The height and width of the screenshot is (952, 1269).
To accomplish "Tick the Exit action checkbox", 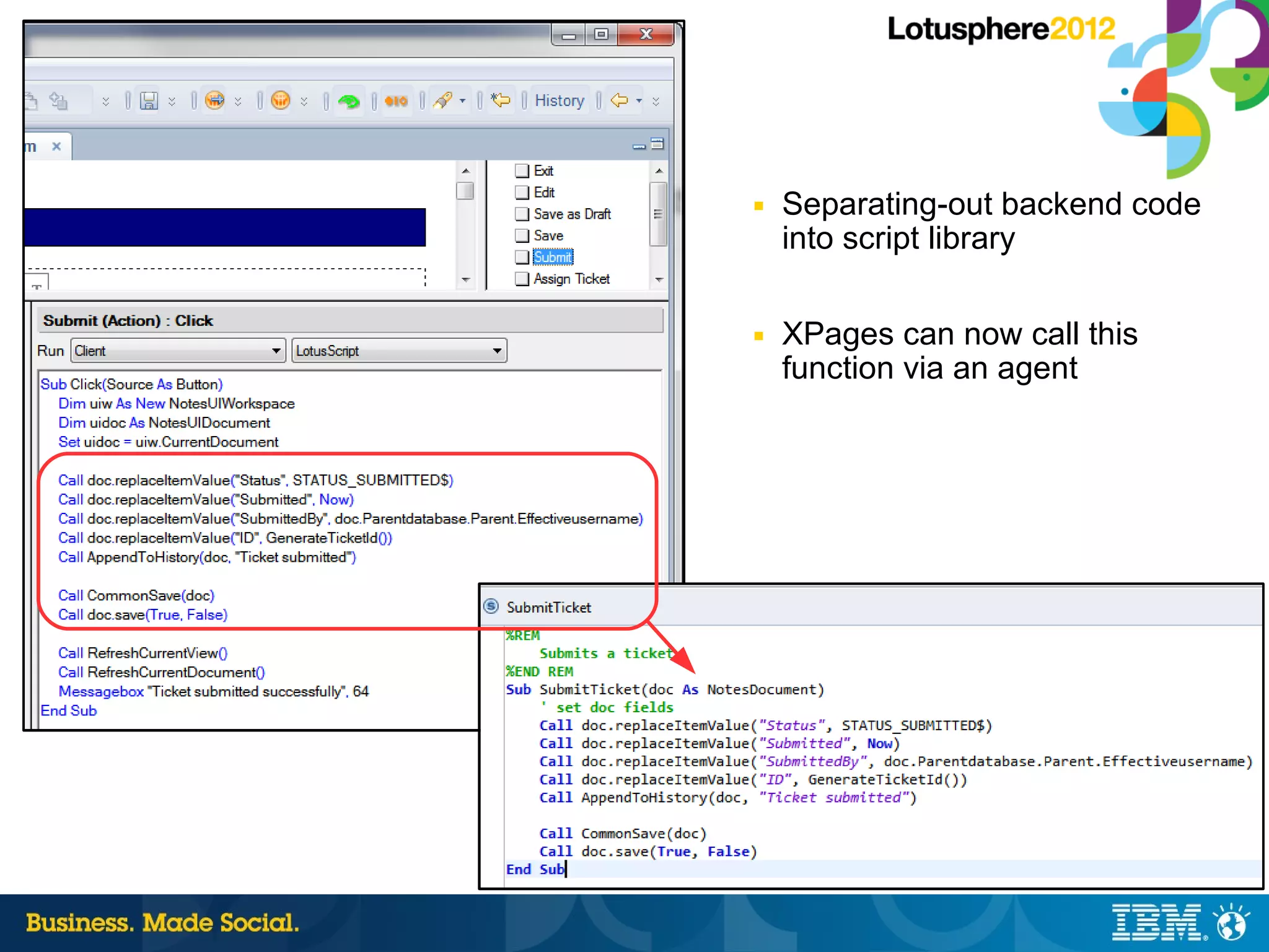I will pos(522,170).
